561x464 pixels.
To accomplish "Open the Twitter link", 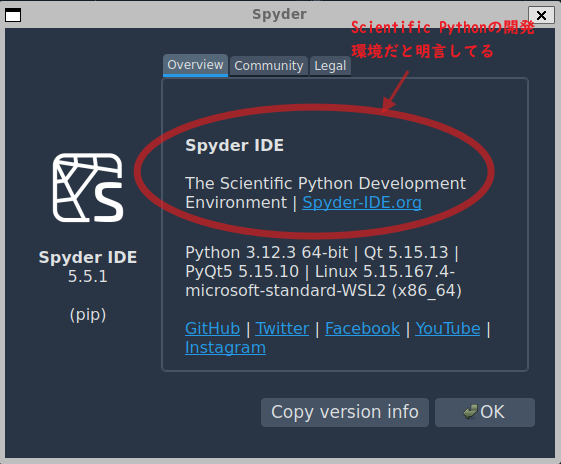I will pos(282,328).
